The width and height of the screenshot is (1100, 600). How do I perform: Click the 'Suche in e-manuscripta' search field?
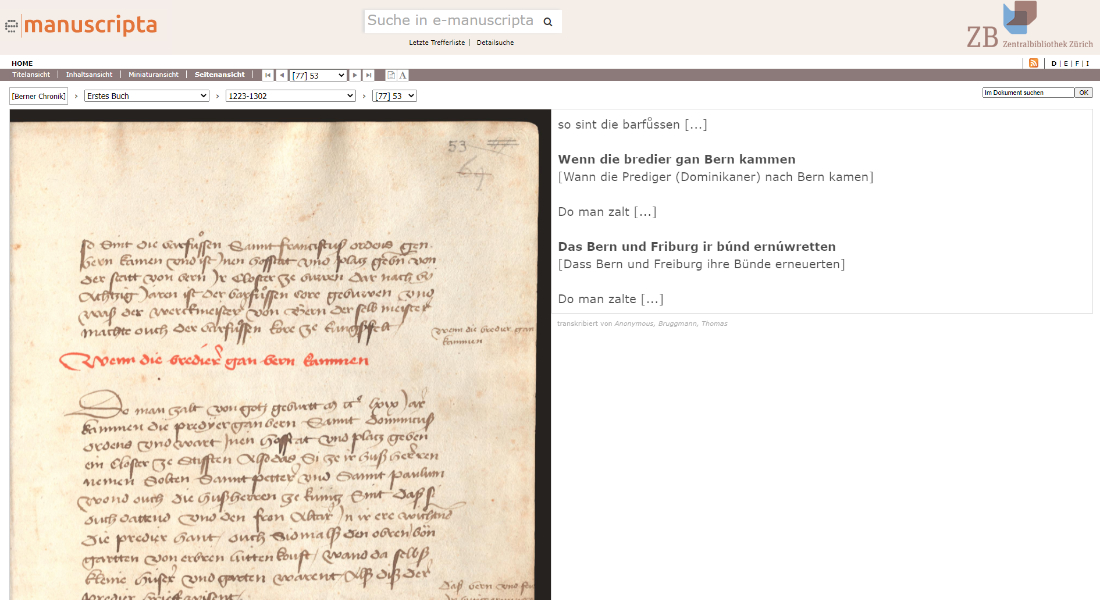[x=452, y=21]
